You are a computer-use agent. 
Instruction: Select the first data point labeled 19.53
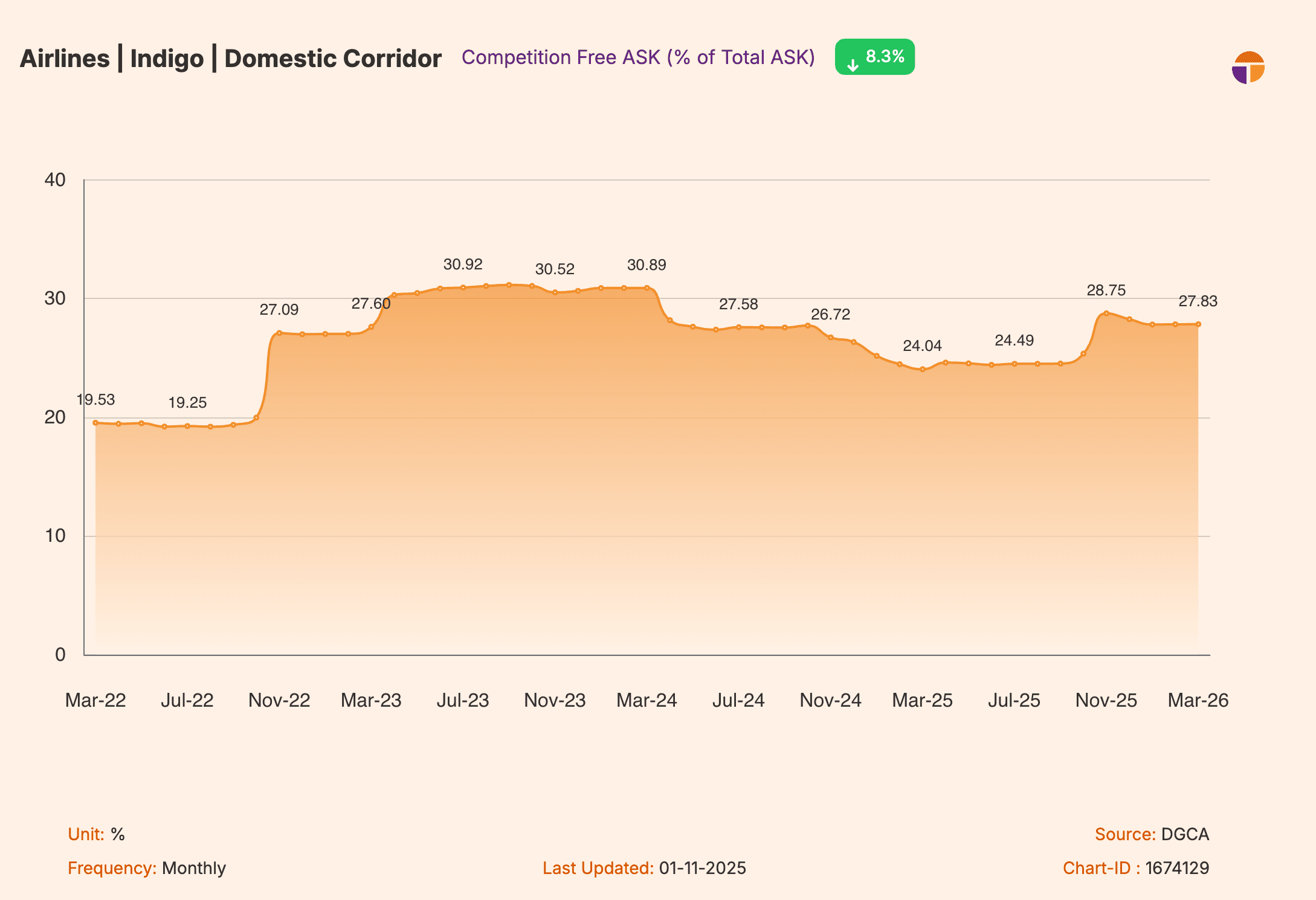94,423
